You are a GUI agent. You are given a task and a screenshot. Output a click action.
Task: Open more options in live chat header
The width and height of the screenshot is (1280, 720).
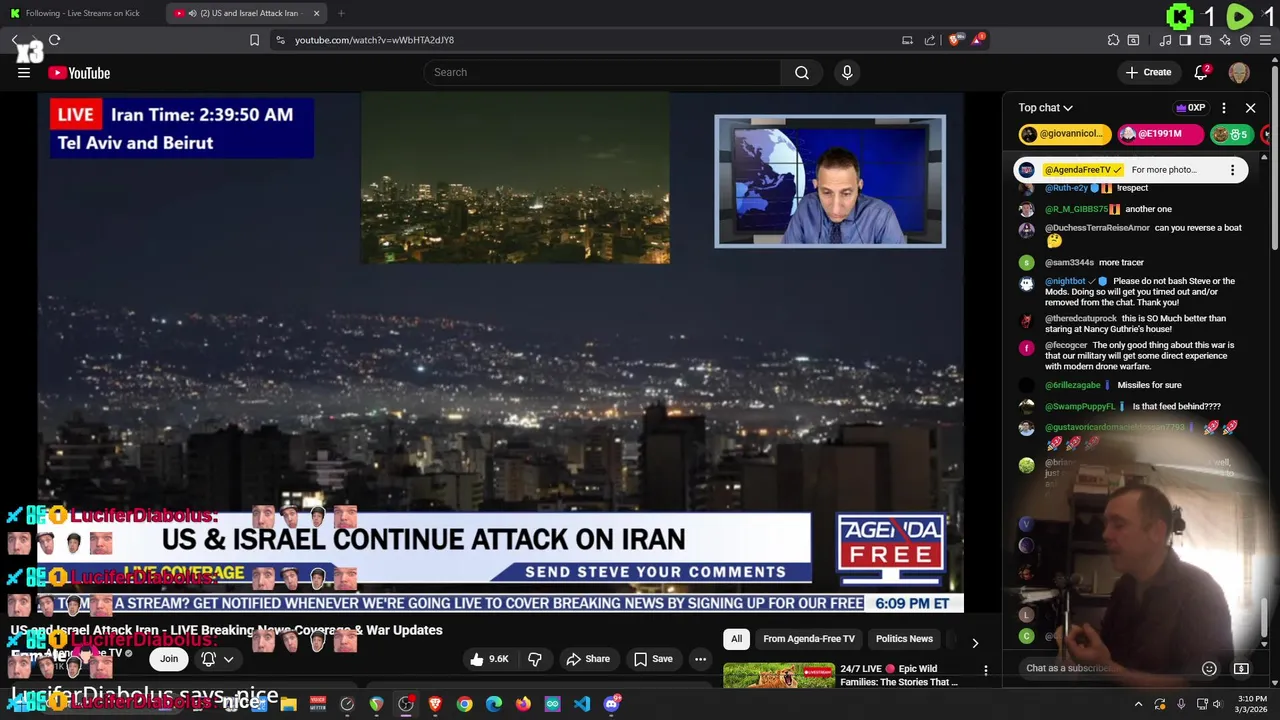[1223, 108]
